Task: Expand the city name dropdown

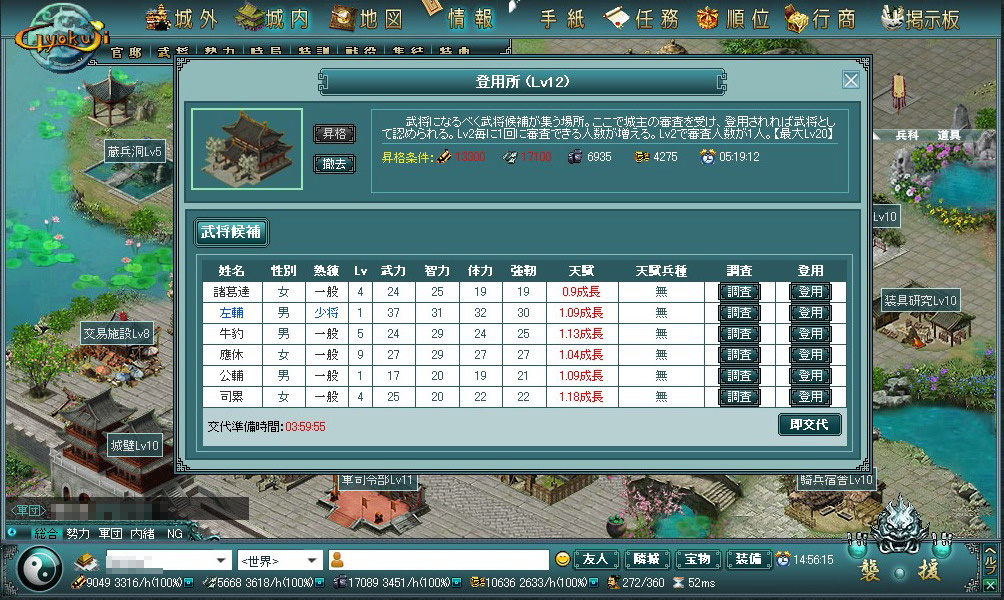Action: (x=221, y=560)
